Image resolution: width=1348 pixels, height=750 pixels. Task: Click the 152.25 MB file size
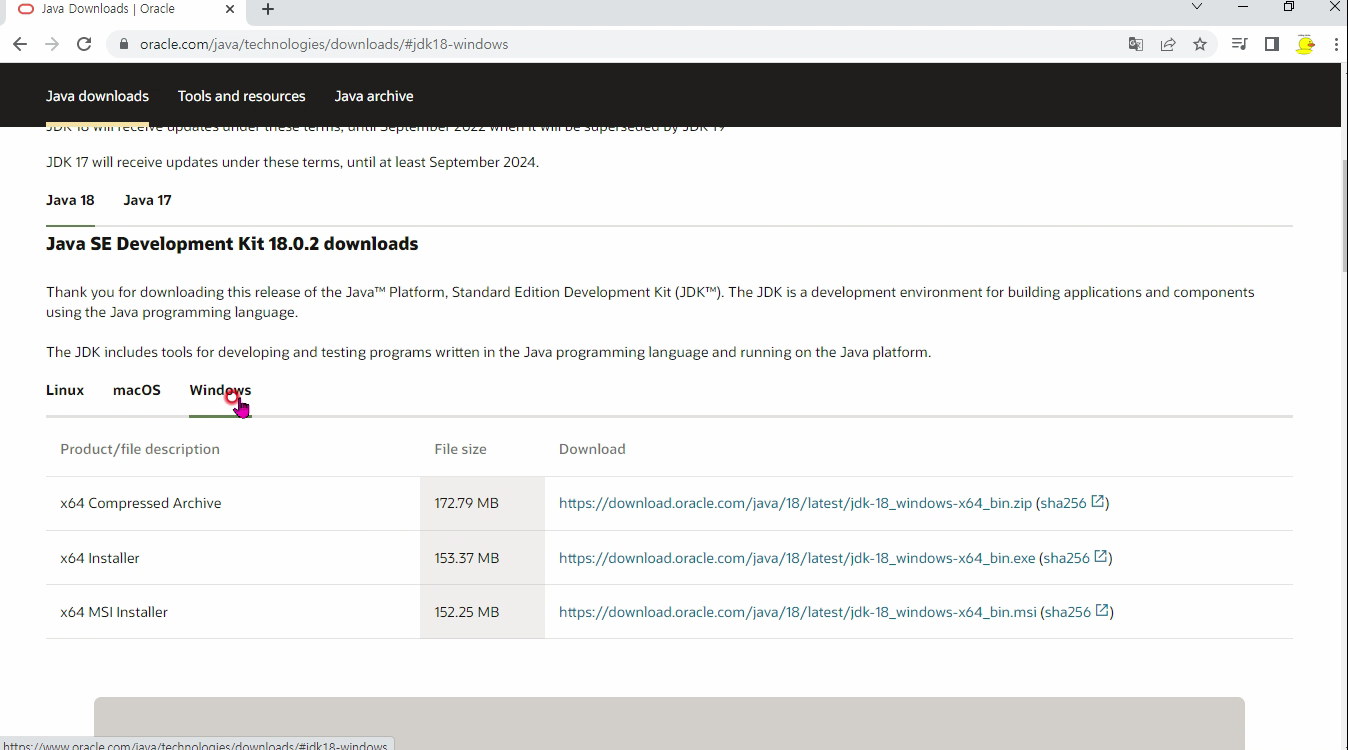[x=466, y=612]
